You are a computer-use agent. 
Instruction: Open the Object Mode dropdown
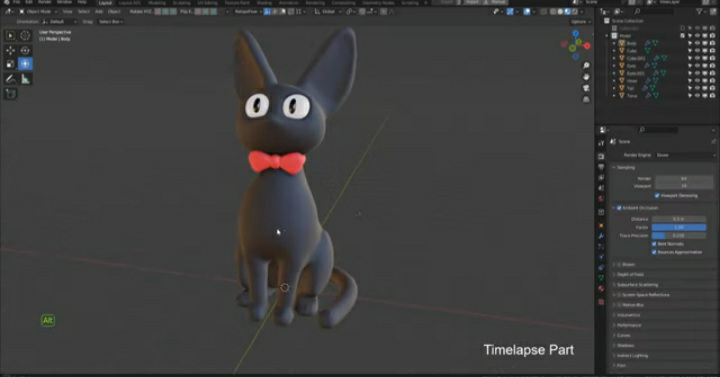[x=38, y=11]
